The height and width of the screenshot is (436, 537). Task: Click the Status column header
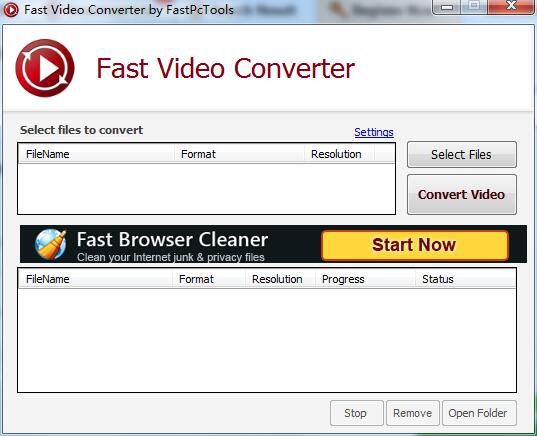(466, 279)
